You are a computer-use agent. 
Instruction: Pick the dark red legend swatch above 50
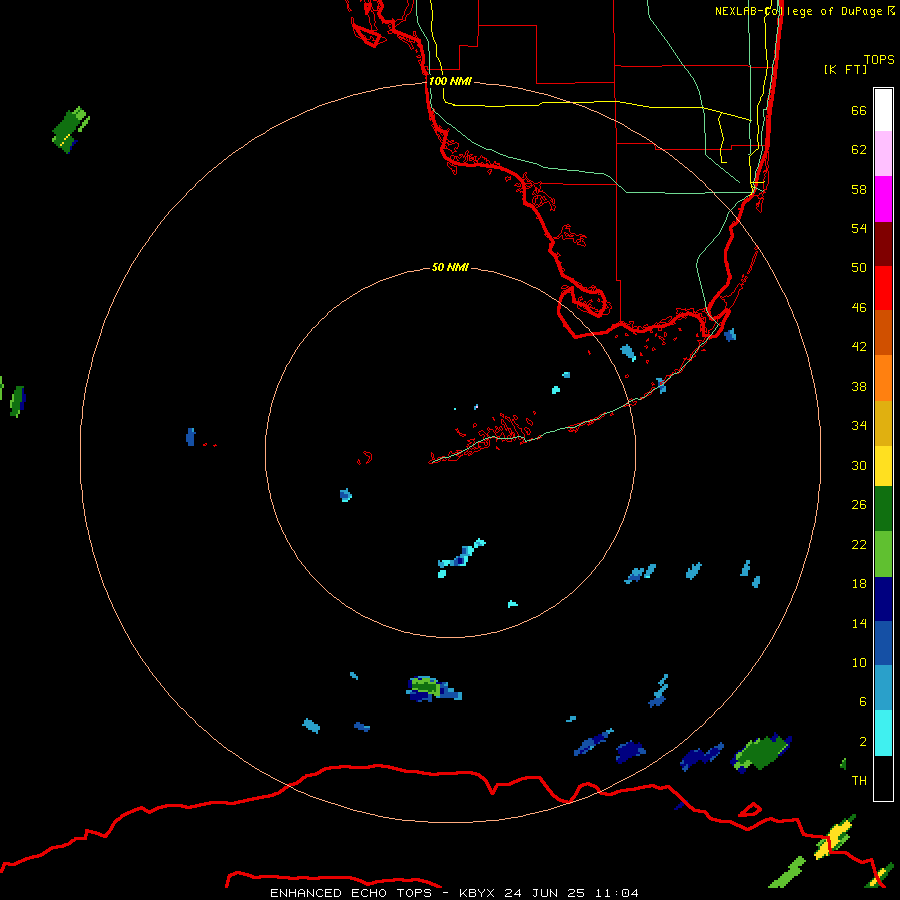pyautogui.click(x=883, y=244)
